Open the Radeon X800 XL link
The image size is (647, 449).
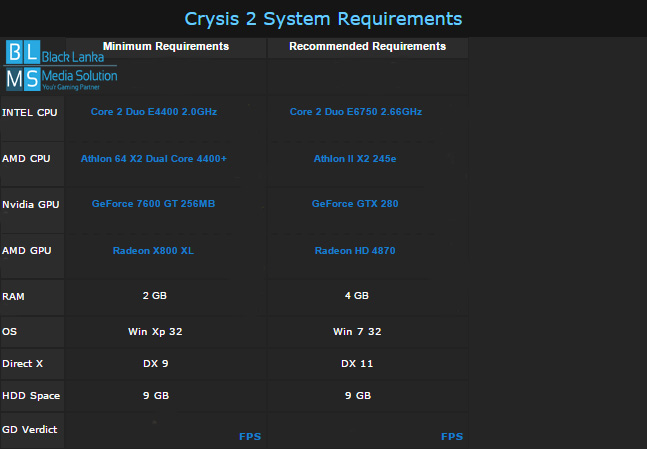click(153, 251)
